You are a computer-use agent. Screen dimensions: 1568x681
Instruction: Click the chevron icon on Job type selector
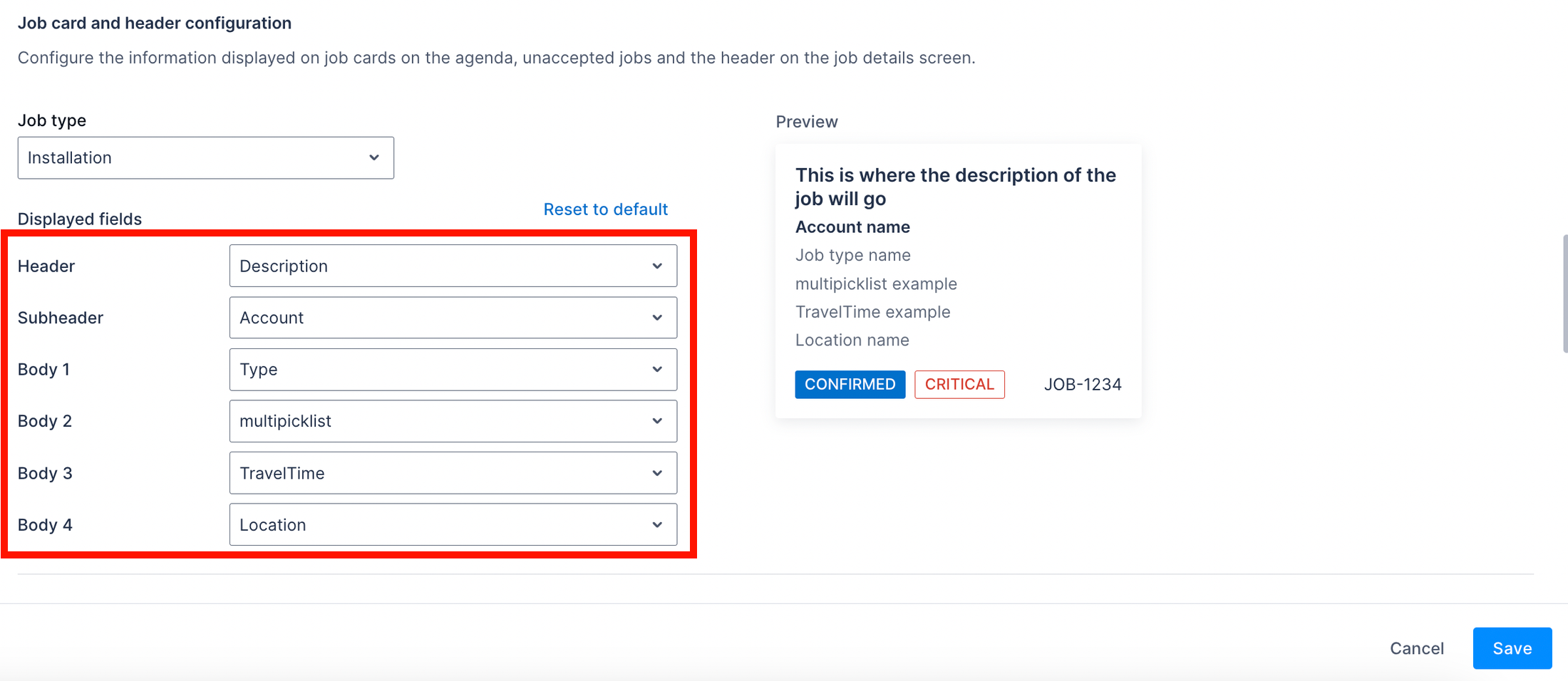[x=374, y=157]
